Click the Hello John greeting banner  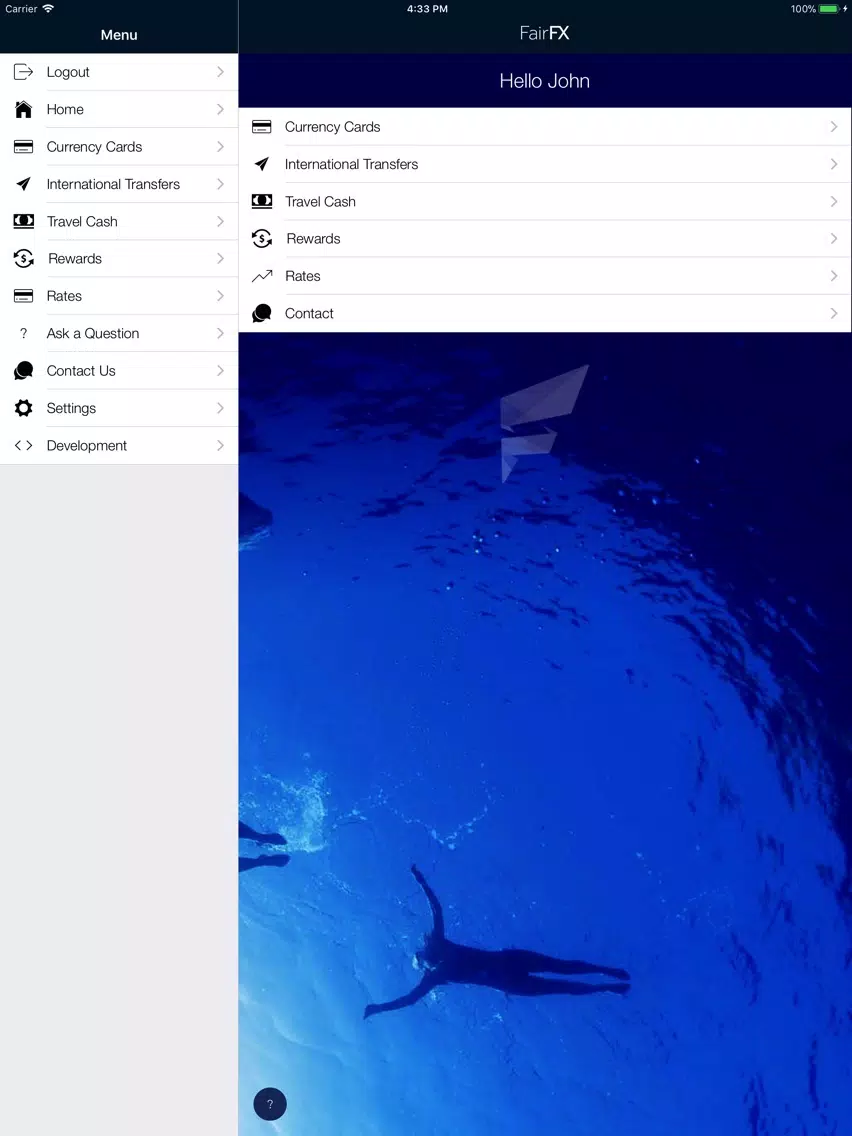pyautogui.click(x=545, y=80)
